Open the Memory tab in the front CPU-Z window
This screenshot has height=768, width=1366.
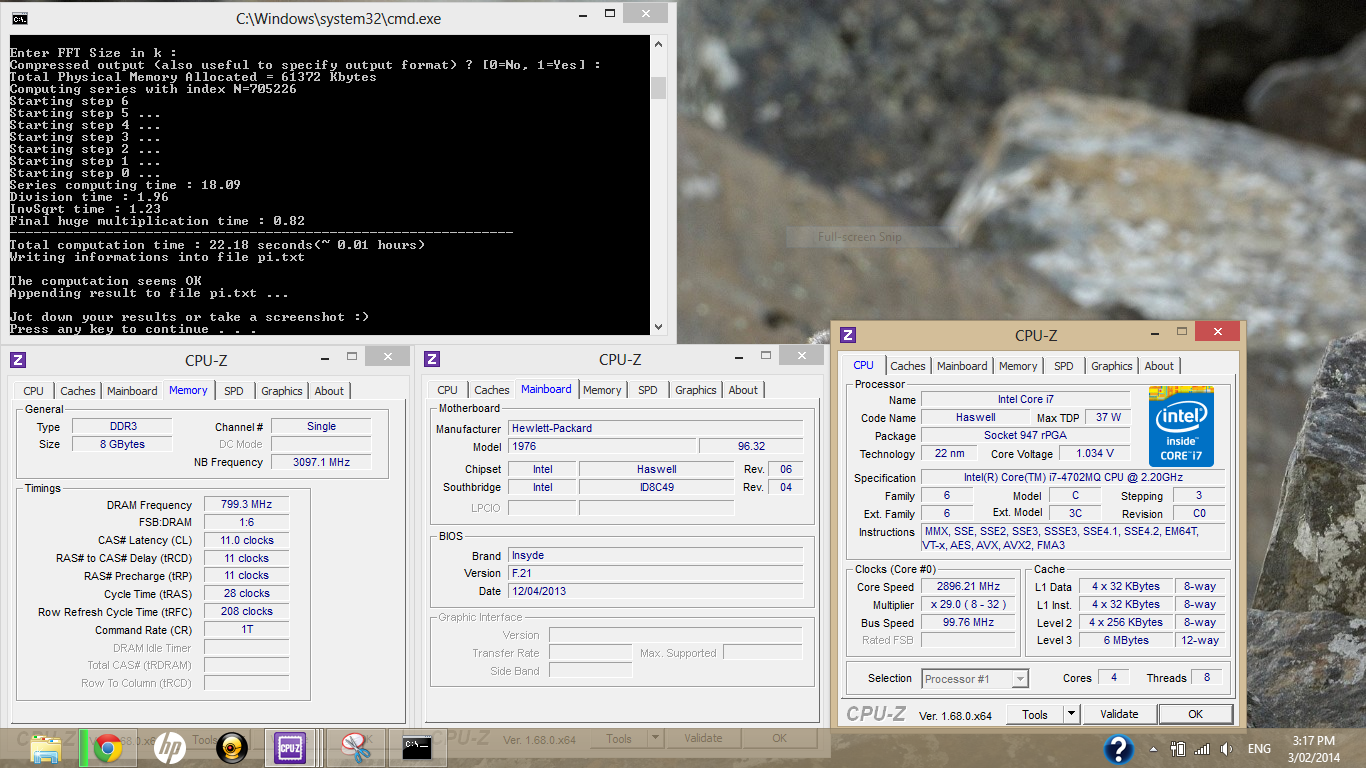[1018, 366]
